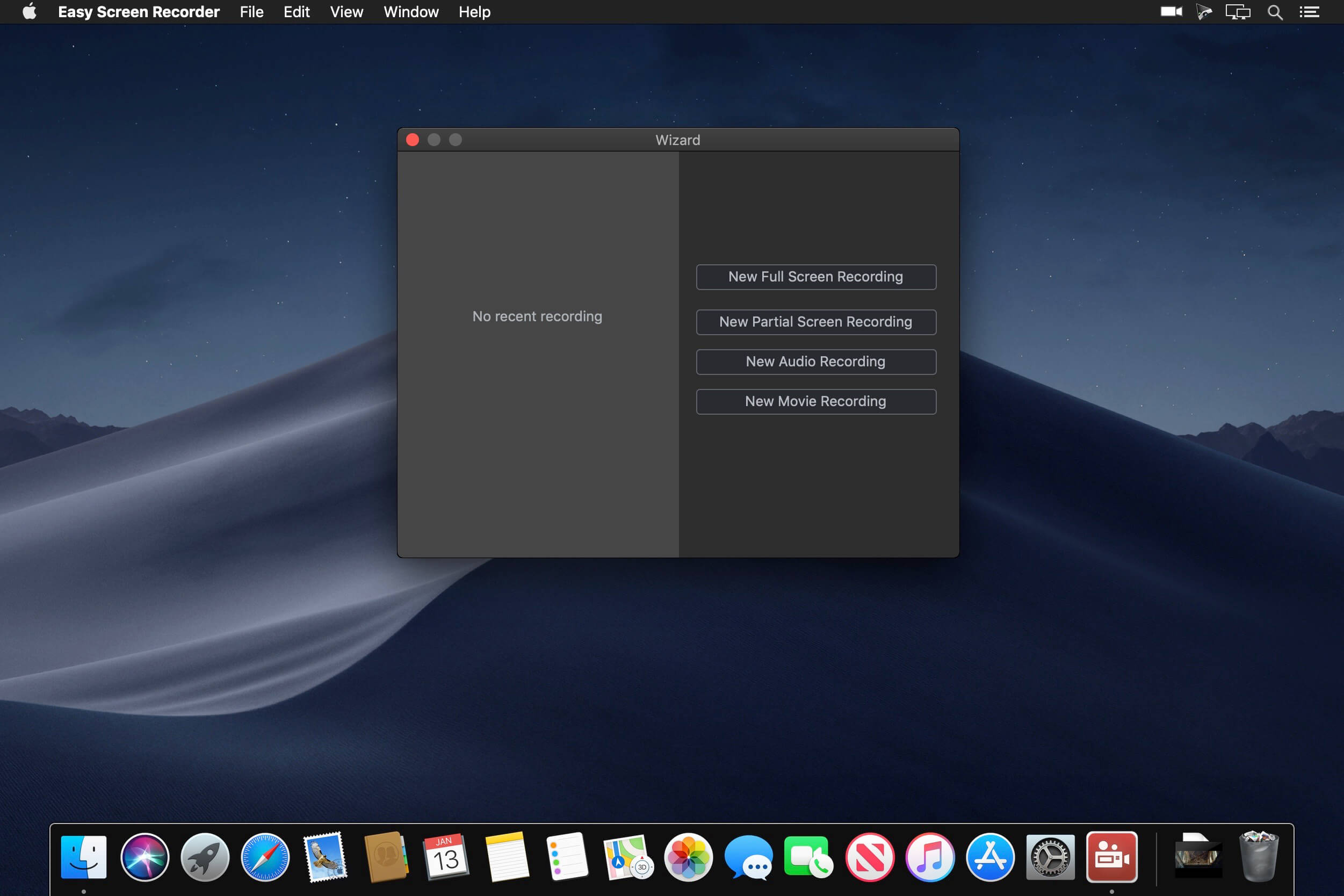Launch Siri from the Dock

tap(144, 857)
